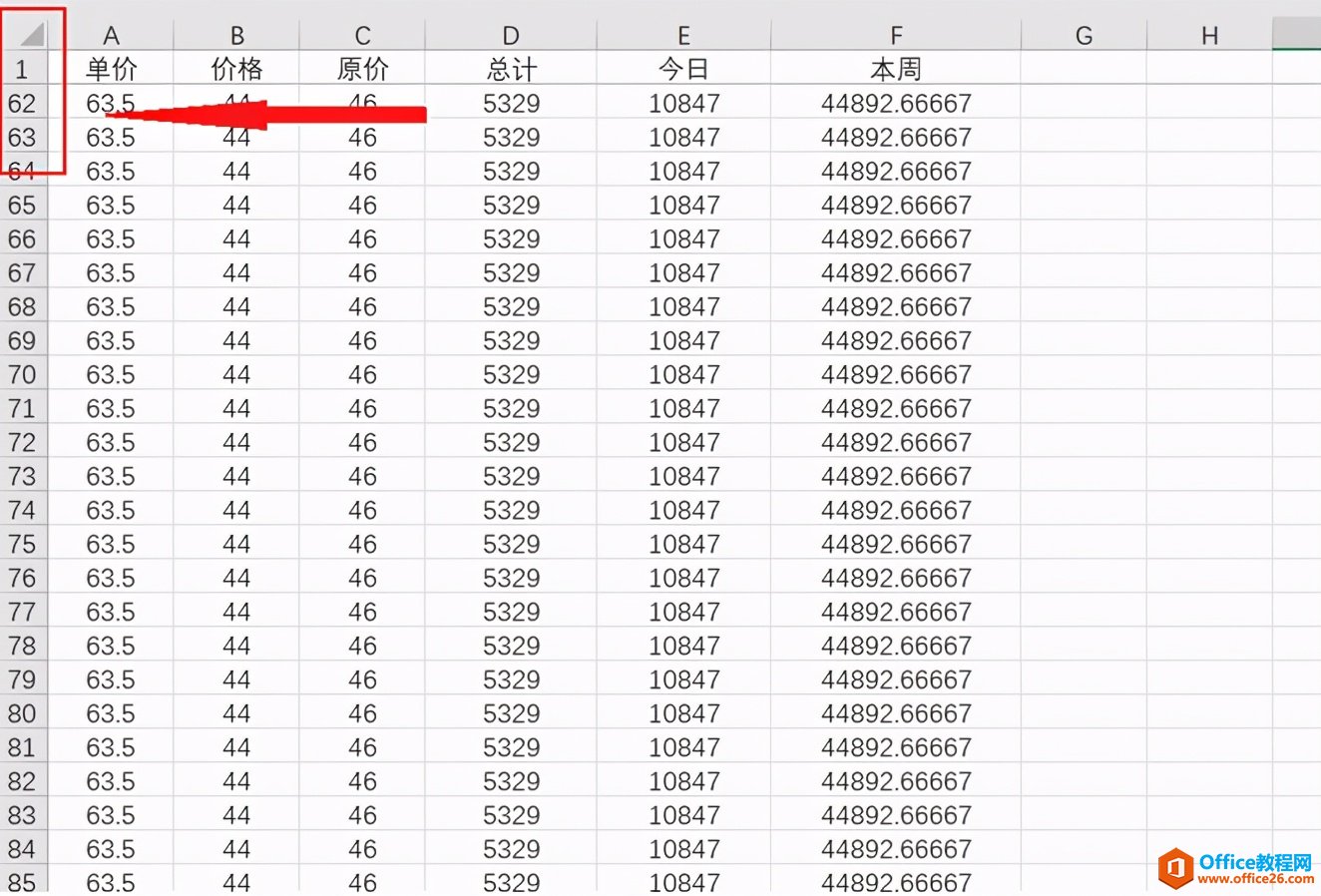
Task: Select row 83 header
Action: (23, 815)
